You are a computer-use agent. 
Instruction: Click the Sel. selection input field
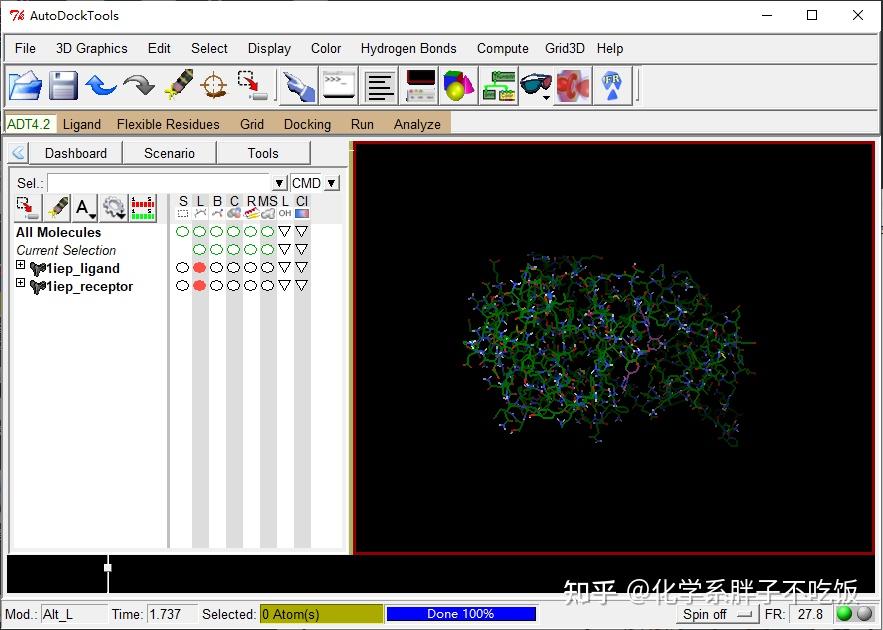point(159,183)
